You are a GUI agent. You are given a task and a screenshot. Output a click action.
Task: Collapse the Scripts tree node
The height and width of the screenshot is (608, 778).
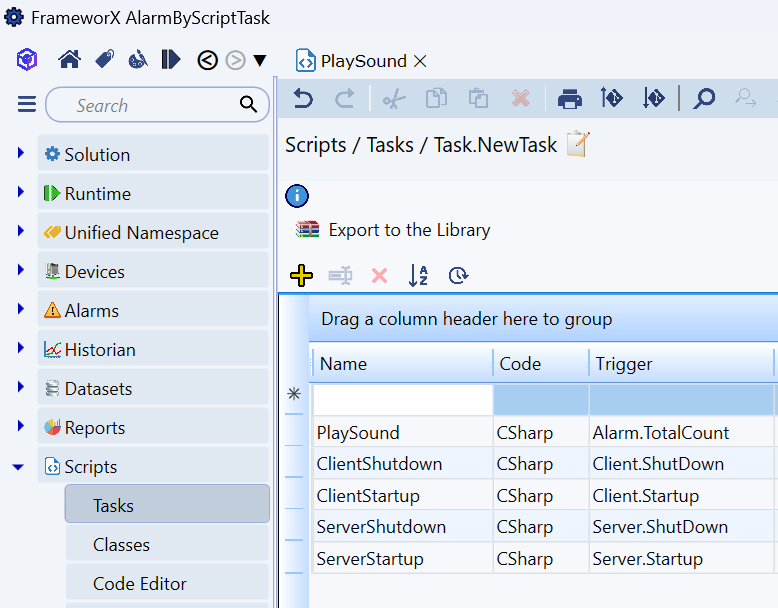click(20, 466)
